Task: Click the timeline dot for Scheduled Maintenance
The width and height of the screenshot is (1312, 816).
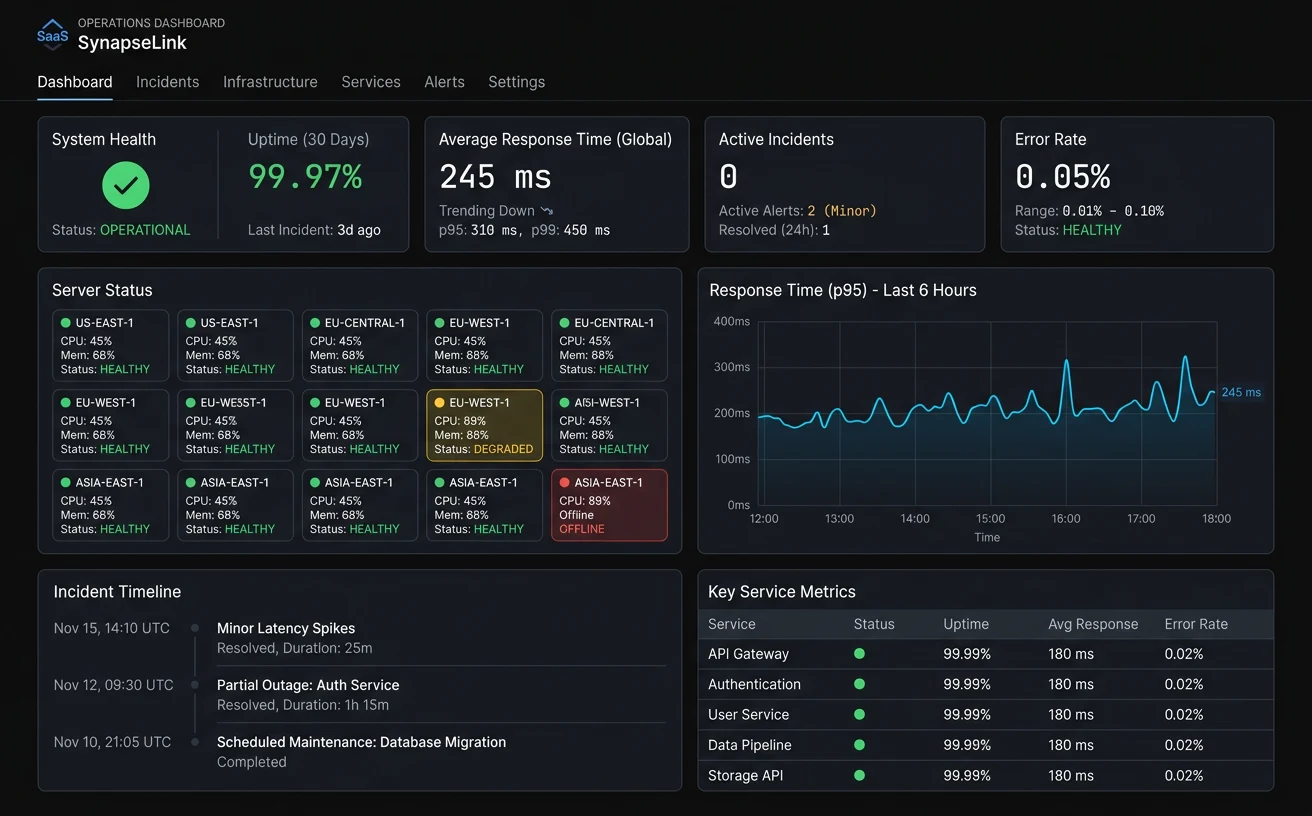Action: tap(195, 742)
